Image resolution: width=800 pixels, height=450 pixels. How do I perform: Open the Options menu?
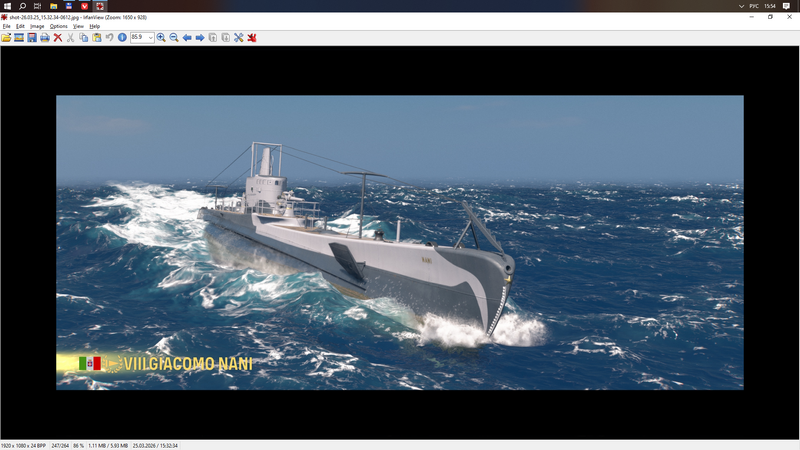click(x=59, y=26)
